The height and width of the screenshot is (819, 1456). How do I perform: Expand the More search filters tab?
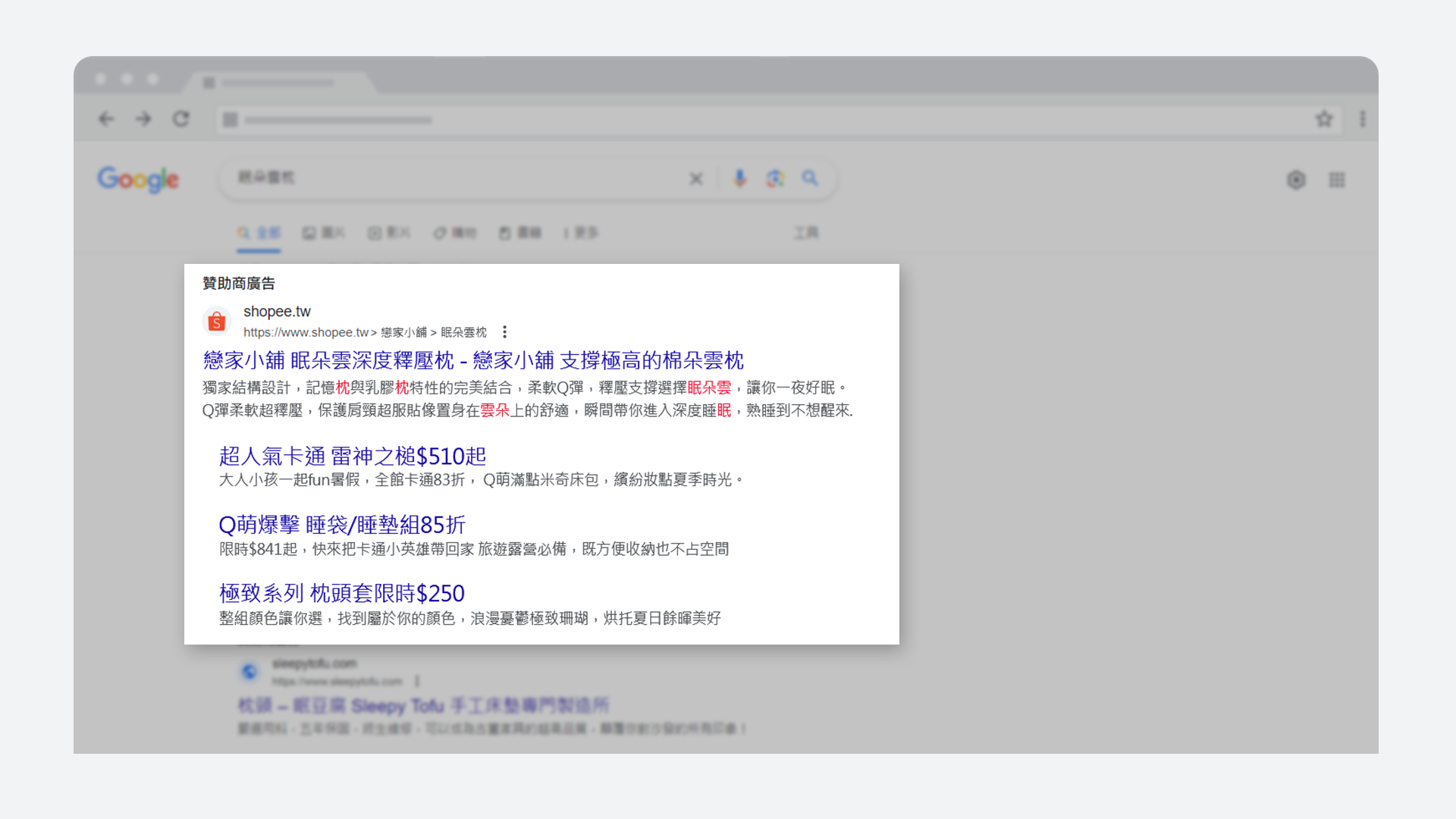click(581, 233)
